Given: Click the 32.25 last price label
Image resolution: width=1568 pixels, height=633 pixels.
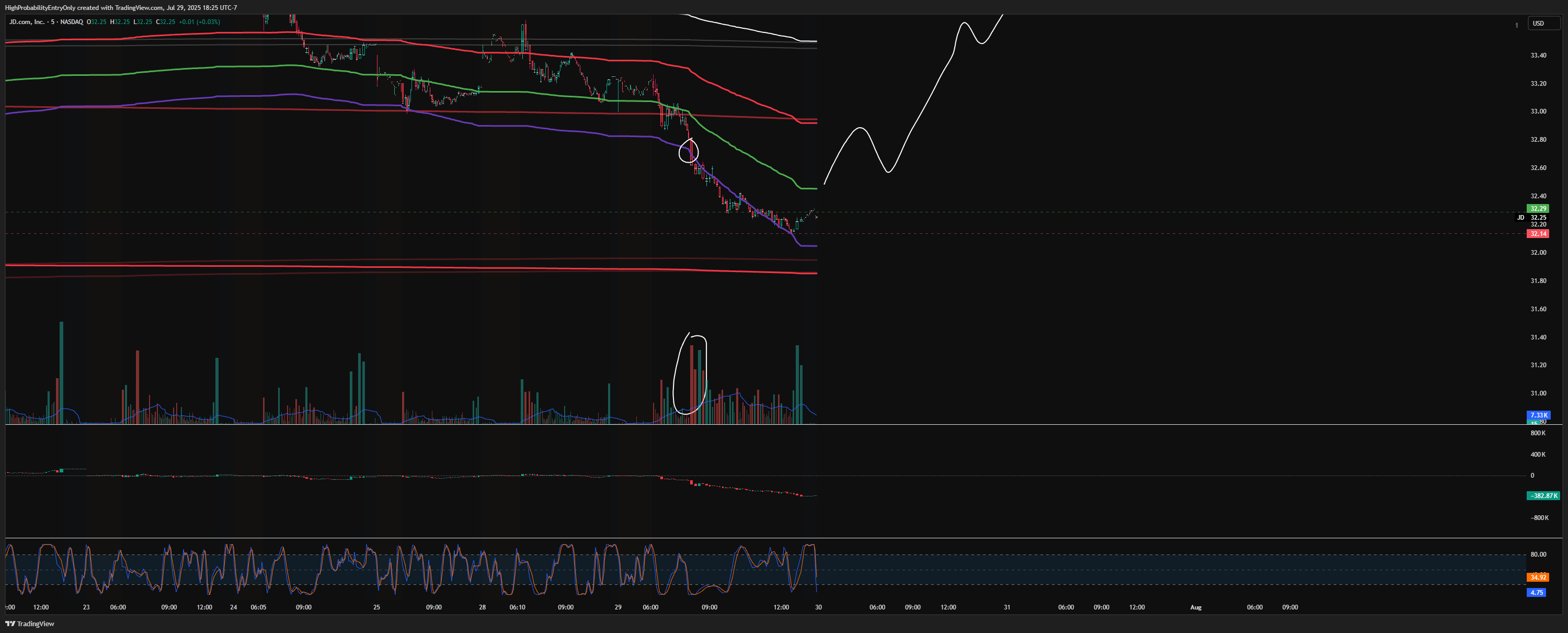Looking at the screenshot, I should click(1538, 218).
